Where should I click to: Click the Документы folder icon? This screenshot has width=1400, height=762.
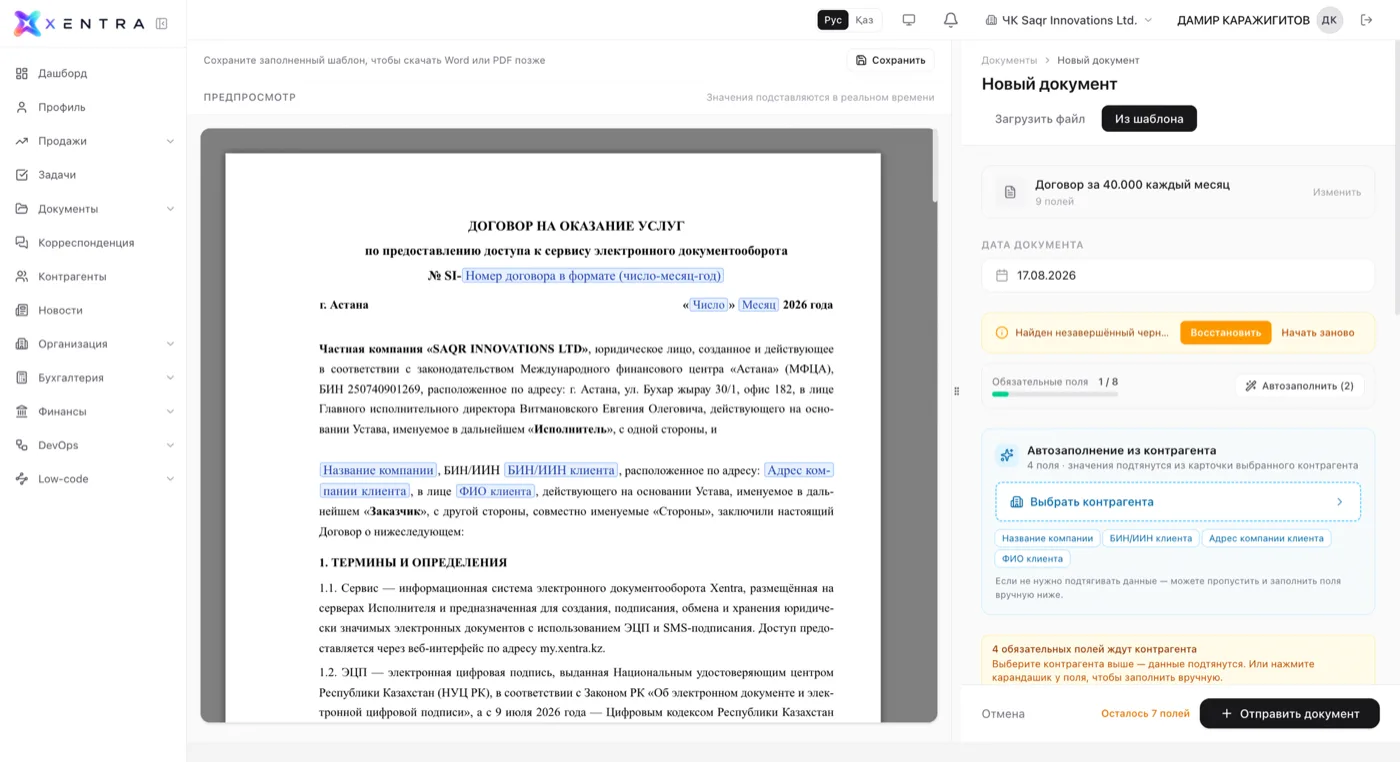[x=22, y=209]
